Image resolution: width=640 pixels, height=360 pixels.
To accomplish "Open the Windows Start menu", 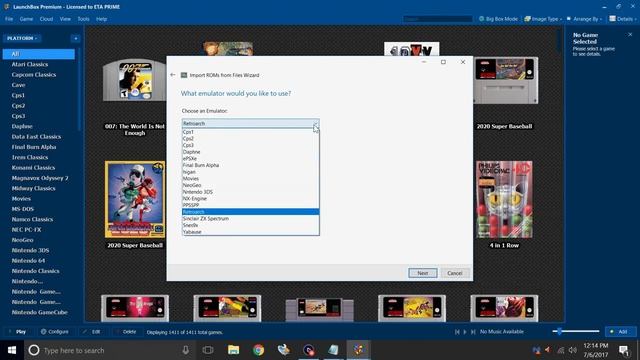I will coord(12,350).
